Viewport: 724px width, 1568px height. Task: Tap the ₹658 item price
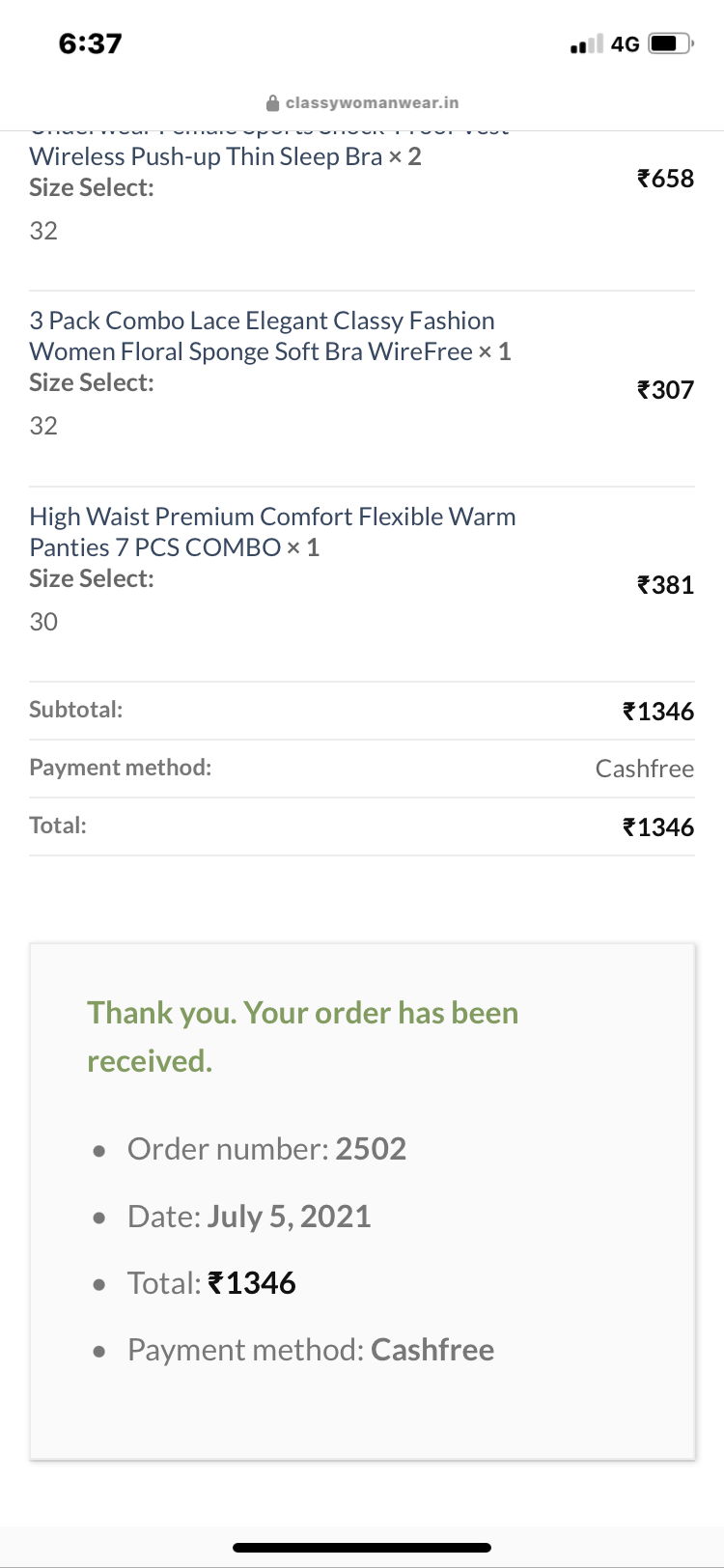coord(665,179)
